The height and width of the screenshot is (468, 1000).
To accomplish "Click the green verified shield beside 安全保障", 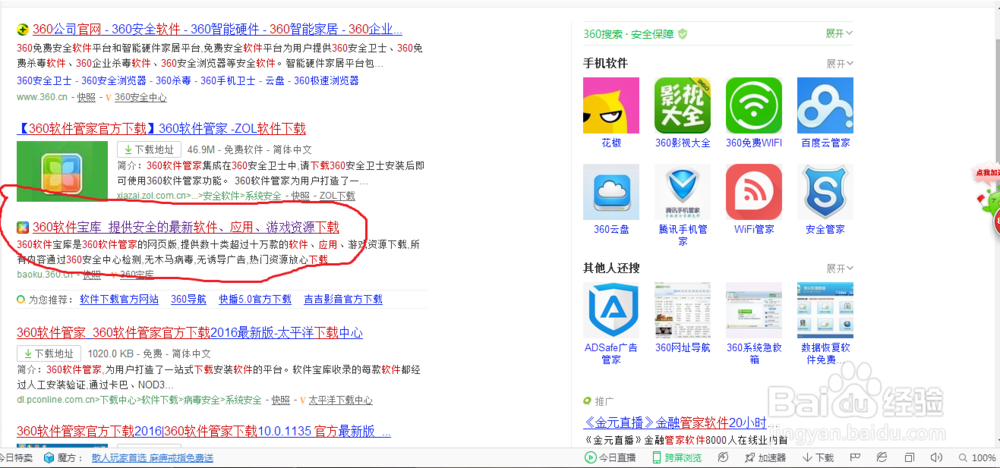I will click(x=682, y=33).
